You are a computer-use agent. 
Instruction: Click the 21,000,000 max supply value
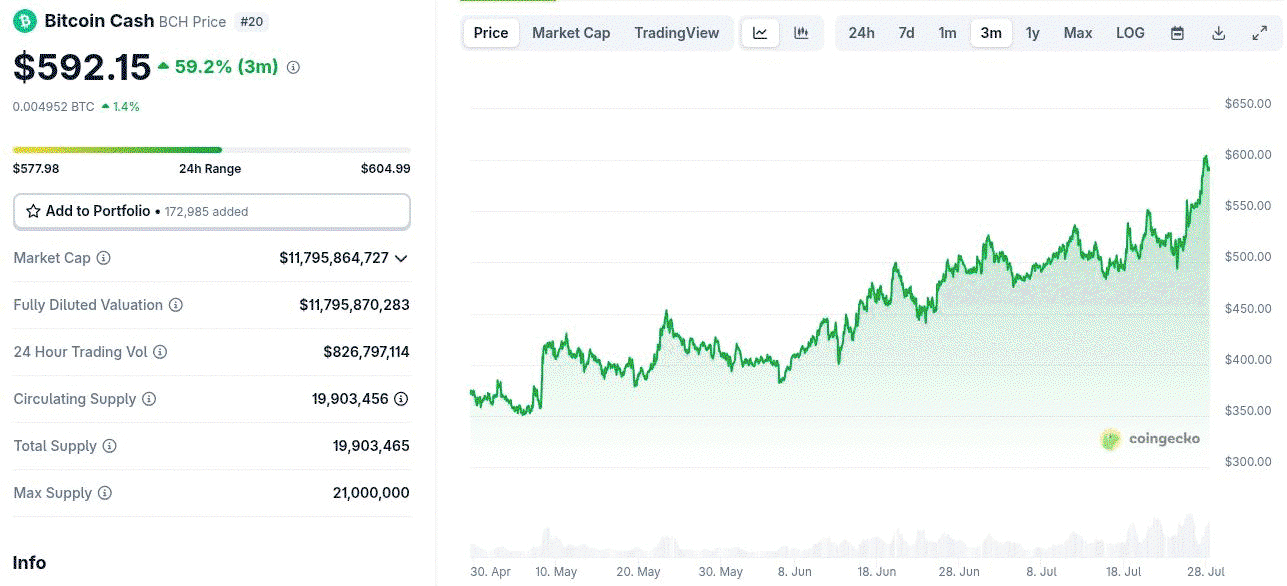coord(371,493)
